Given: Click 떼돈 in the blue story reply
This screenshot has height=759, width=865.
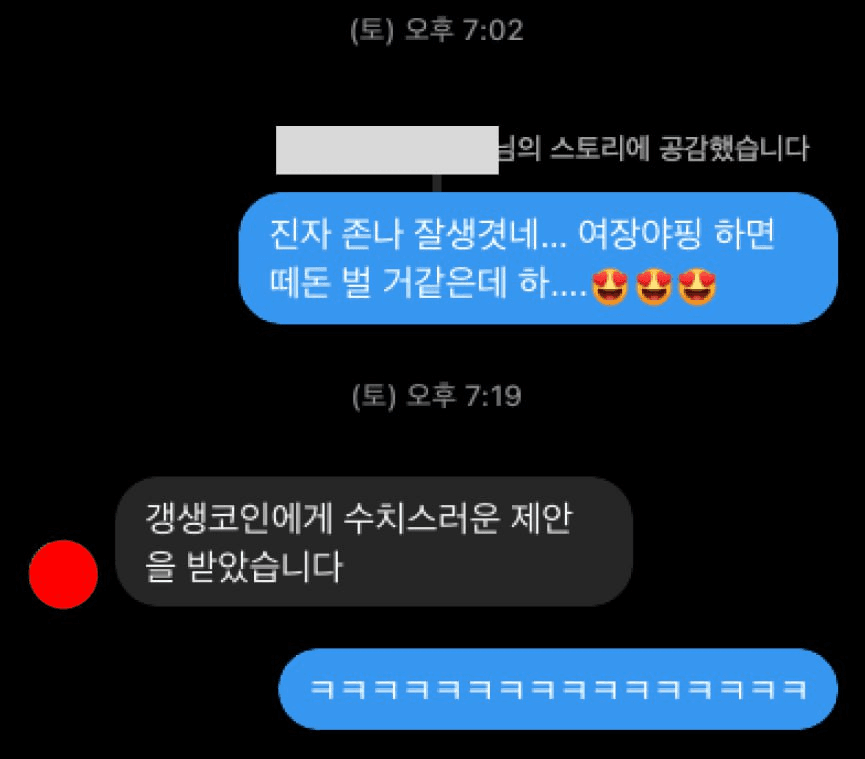Looking at the screenshot, I should 300,283.
